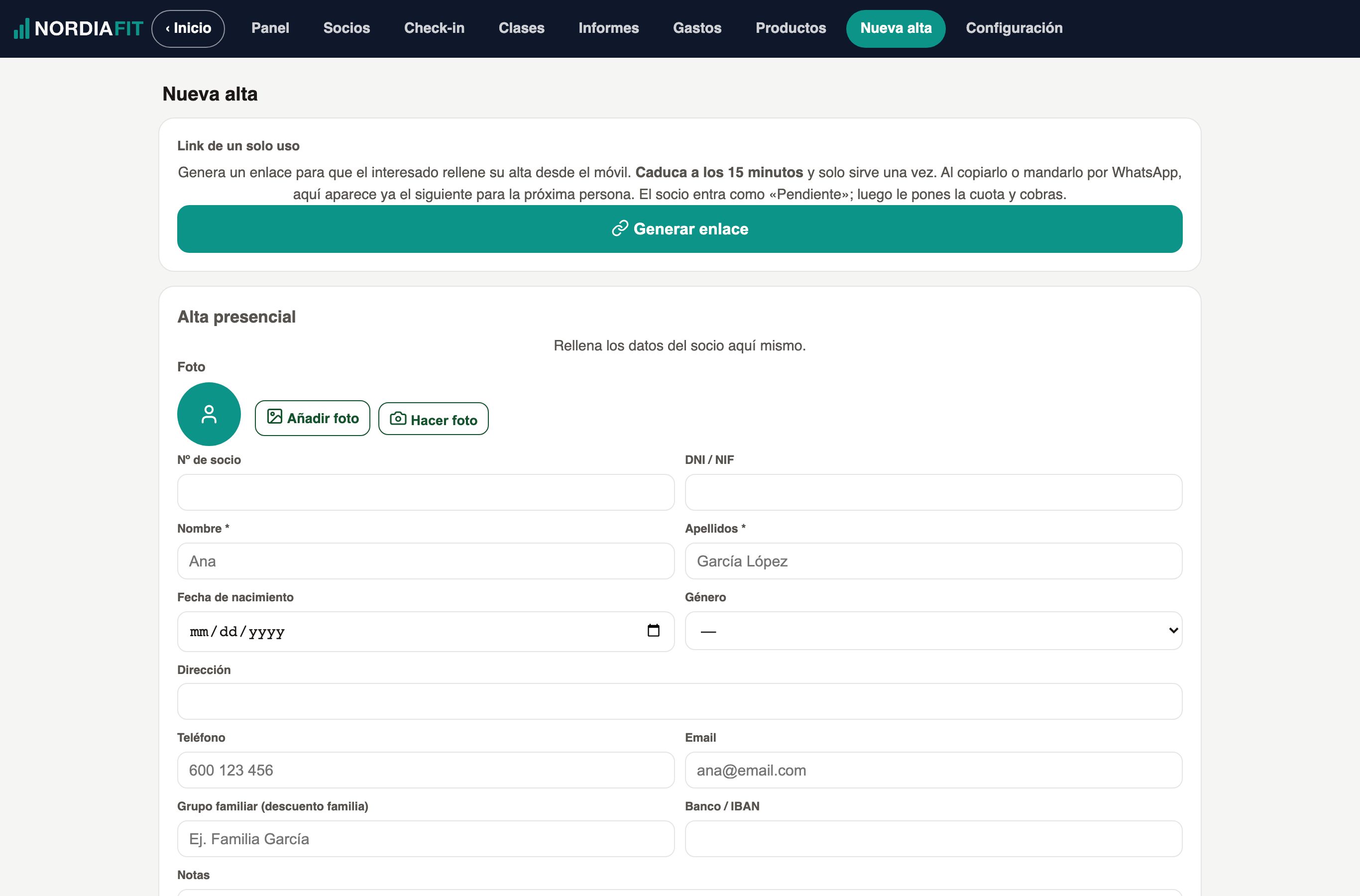The height and width of the screenshot is (896, 1360).
Task: Click the camera icon in Hacer foto
Action: coord(398,419)
